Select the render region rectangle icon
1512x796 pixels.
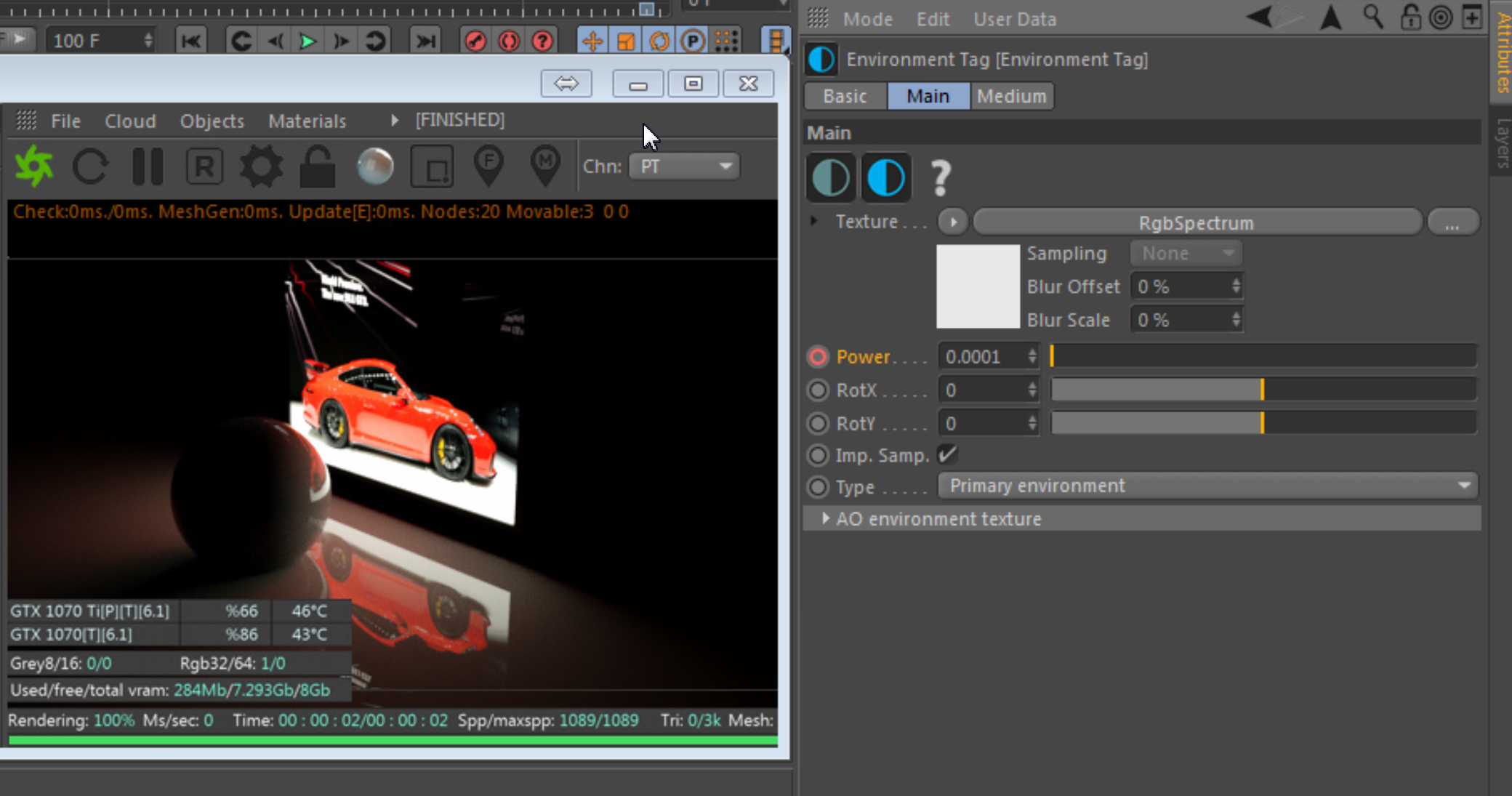click(x=432, y=166)
